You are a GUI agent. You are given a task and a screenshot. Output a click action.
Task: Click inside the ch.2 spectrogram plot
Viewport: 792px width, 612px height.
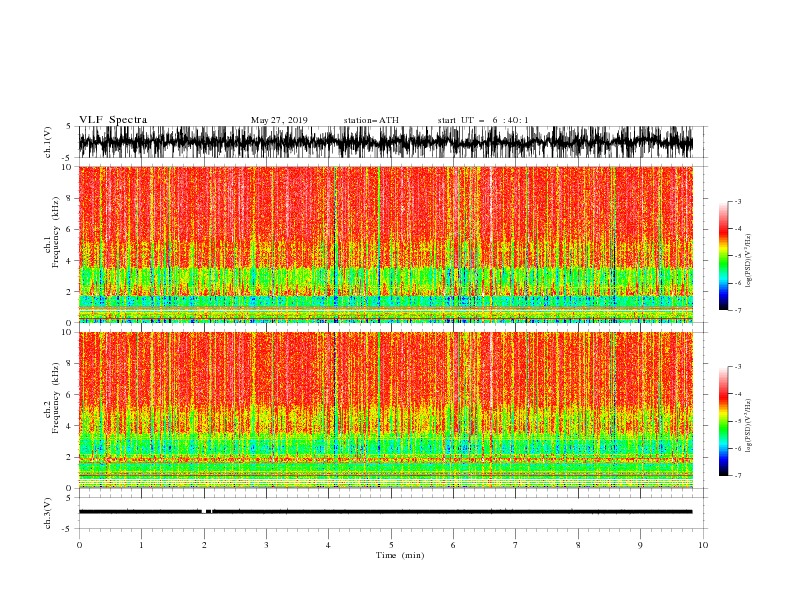pos(386,410)
